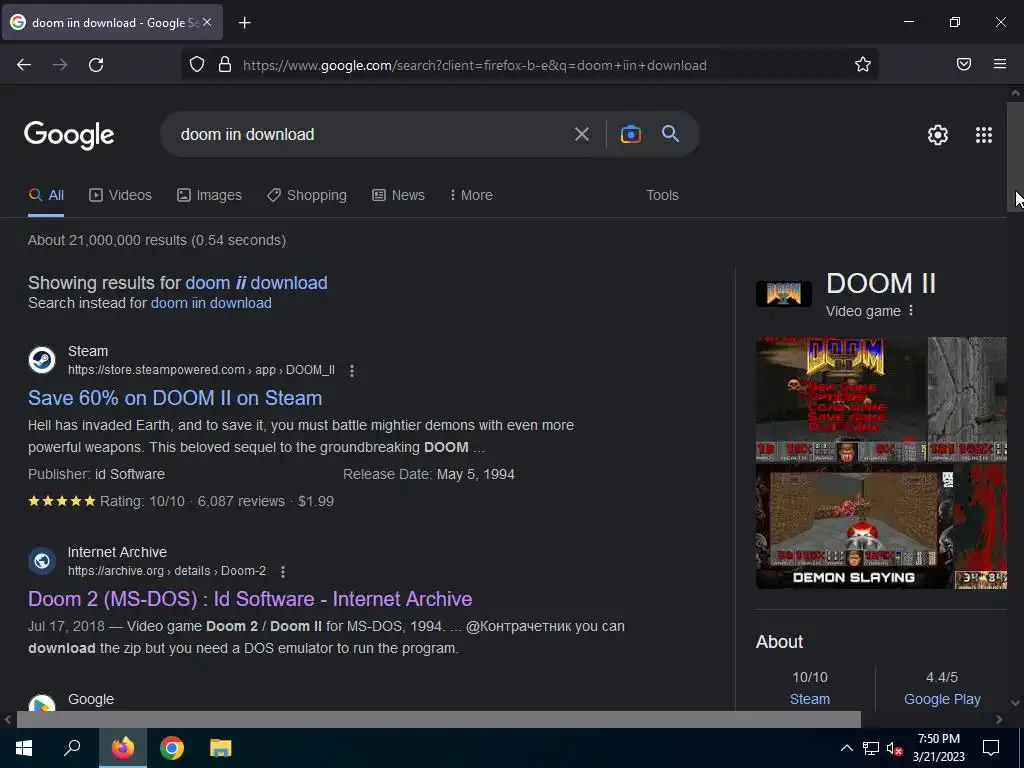Open File Explorer from taskbar
The image size is (1024, 768).
point(220,748)
